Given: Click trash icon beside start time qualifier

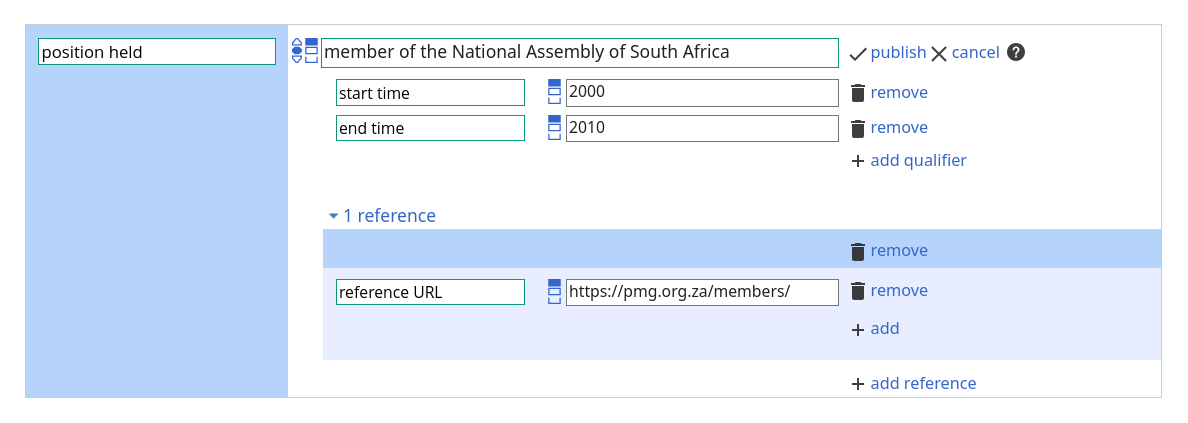Looking at the screenshot, I should pyautogui.click(x=857, y=93).
